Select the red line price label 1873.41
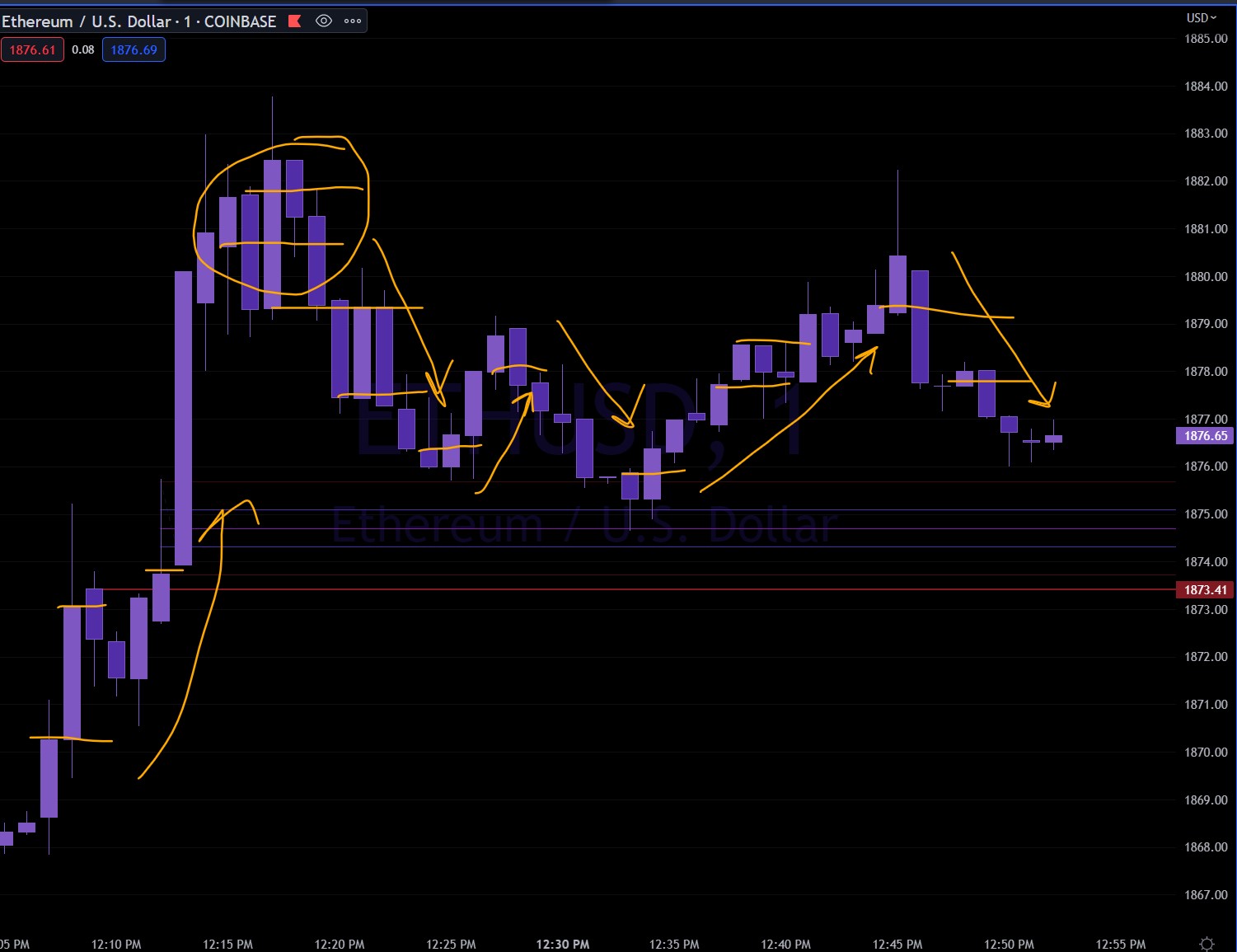 [x=1205, y=589]
